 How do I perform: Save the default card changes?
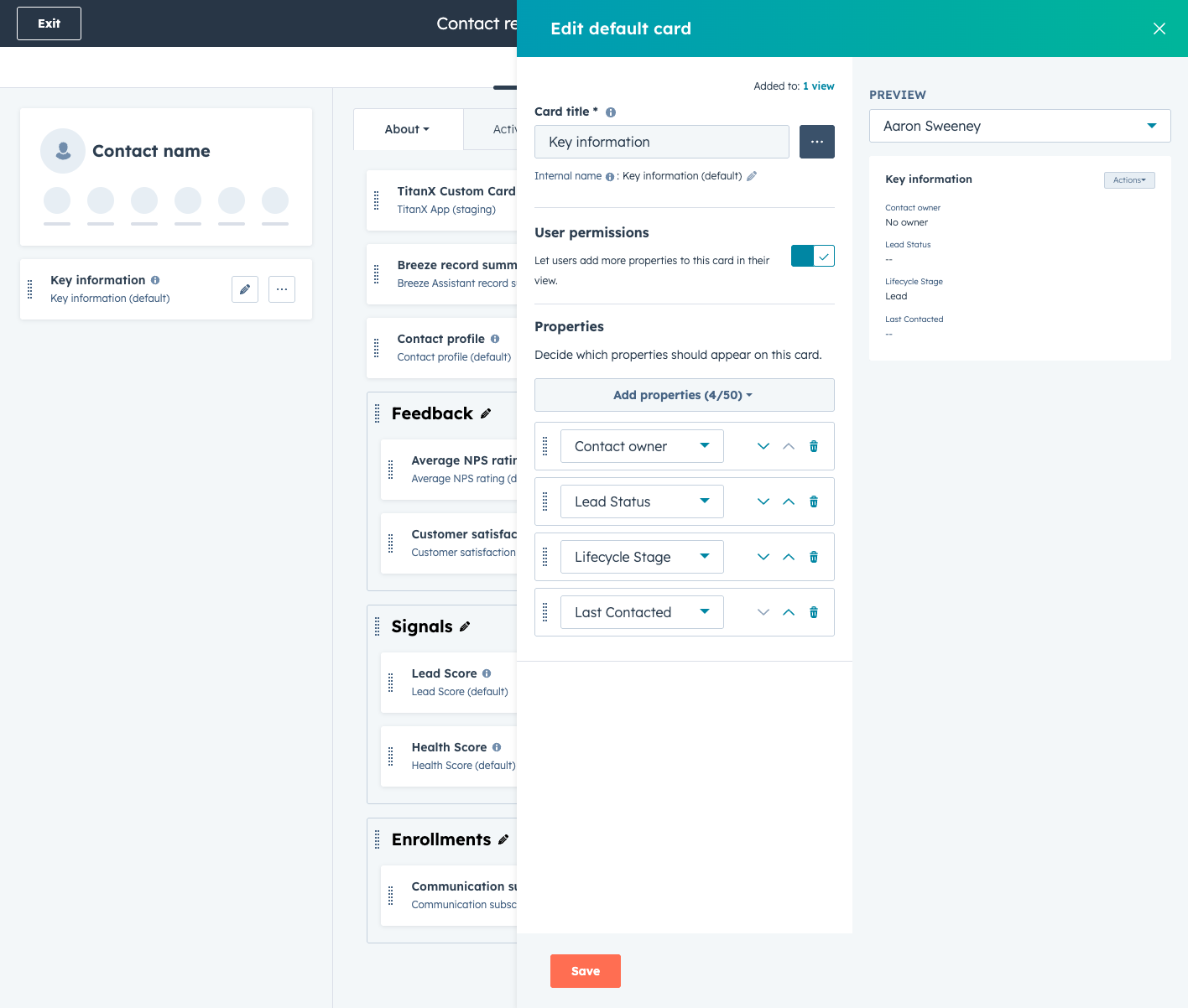pos(586,971)
